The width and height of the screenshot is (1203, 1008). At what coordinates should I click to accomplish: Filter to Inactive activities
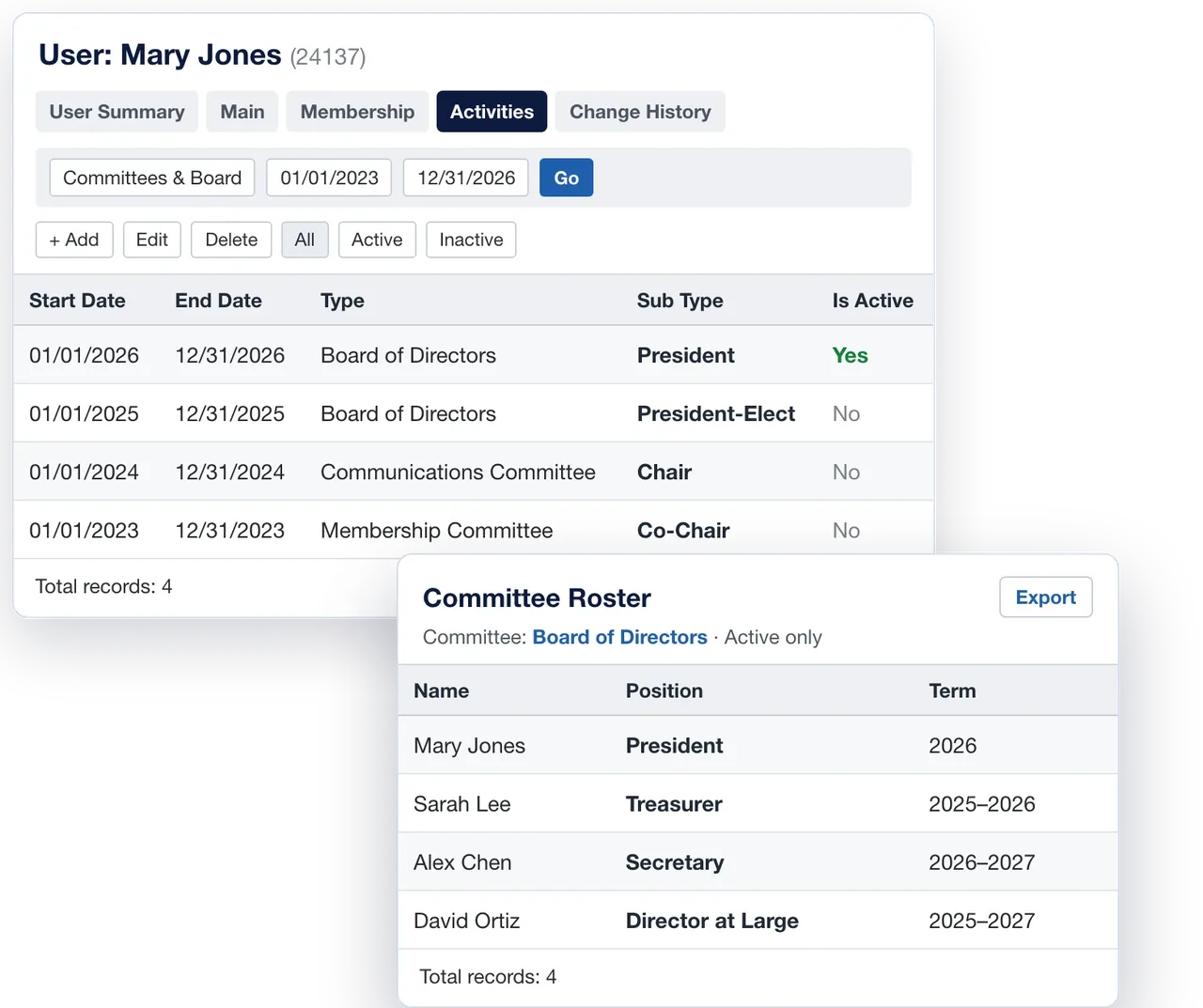coord(471,240)
